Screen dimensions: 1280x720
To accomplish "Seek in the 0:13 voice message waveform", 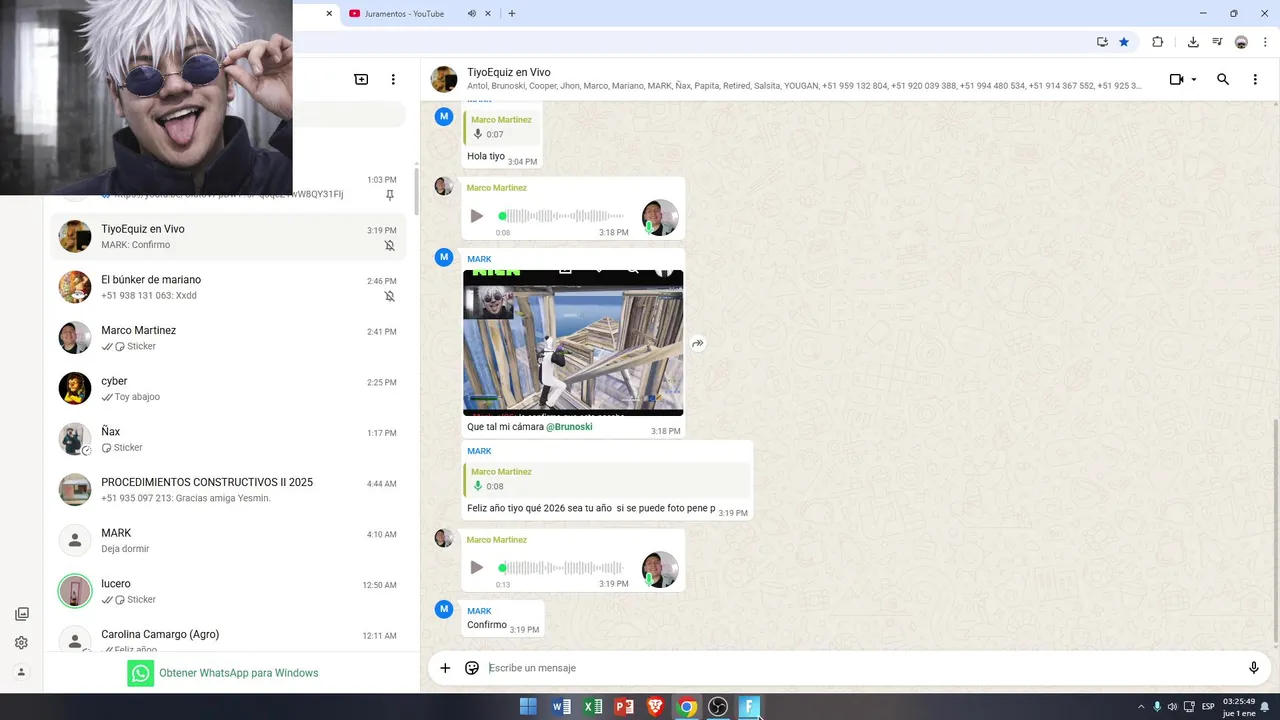I will click(561, 568).
